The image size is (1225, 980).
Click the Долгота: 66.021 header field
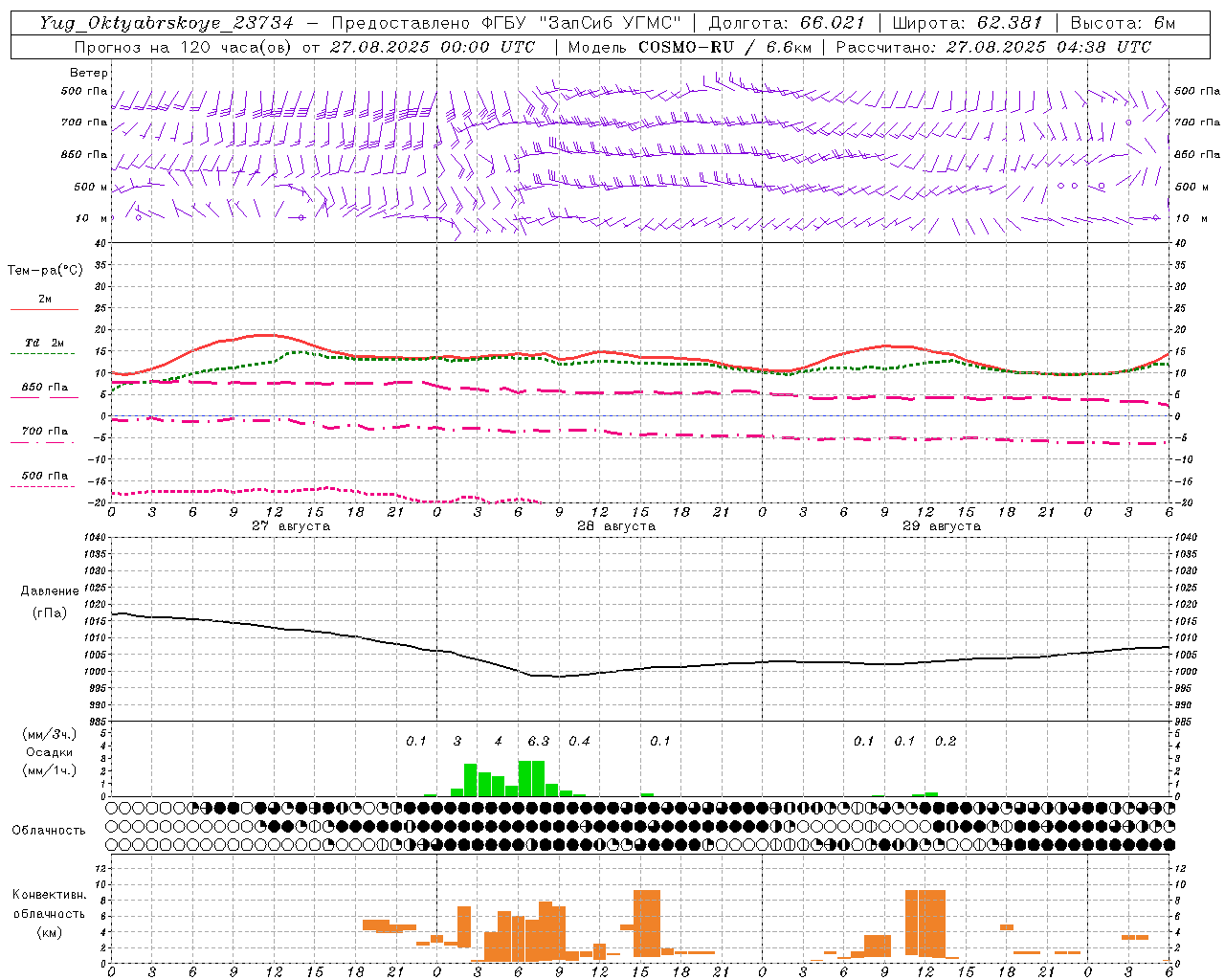click(x=787, y=23)
